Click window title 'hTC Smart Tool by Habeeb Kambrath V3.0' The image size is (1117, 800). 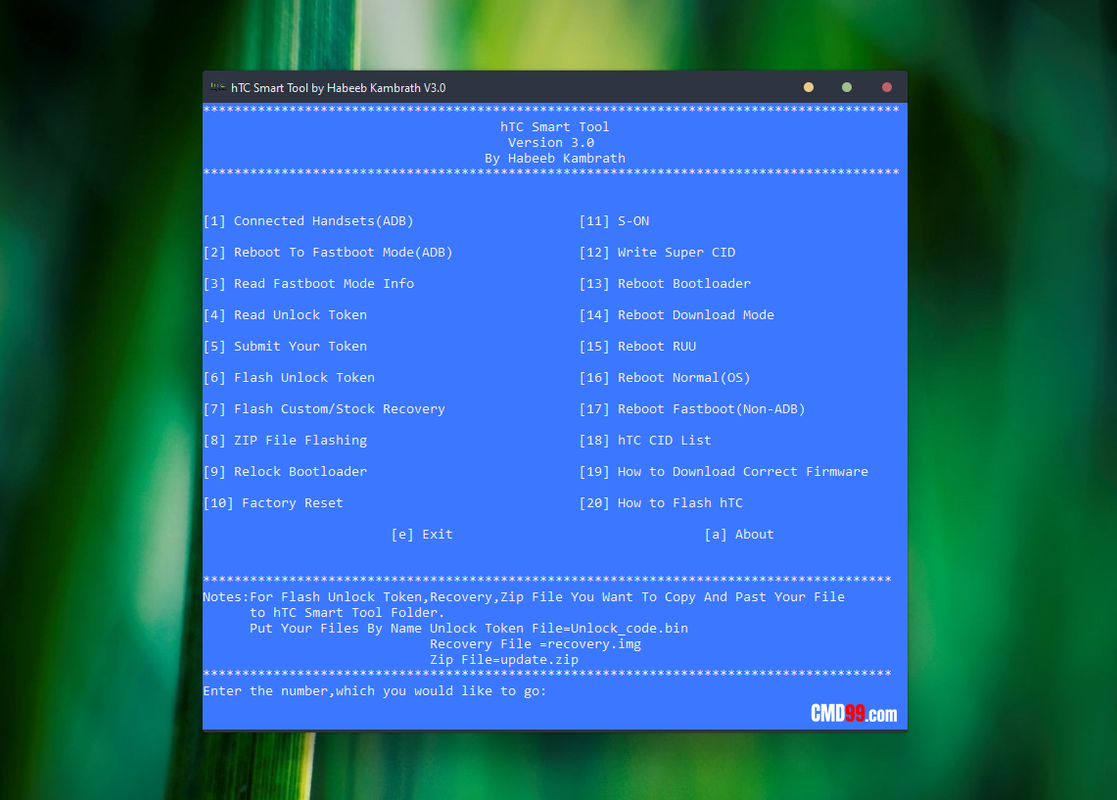coord(338,88)
